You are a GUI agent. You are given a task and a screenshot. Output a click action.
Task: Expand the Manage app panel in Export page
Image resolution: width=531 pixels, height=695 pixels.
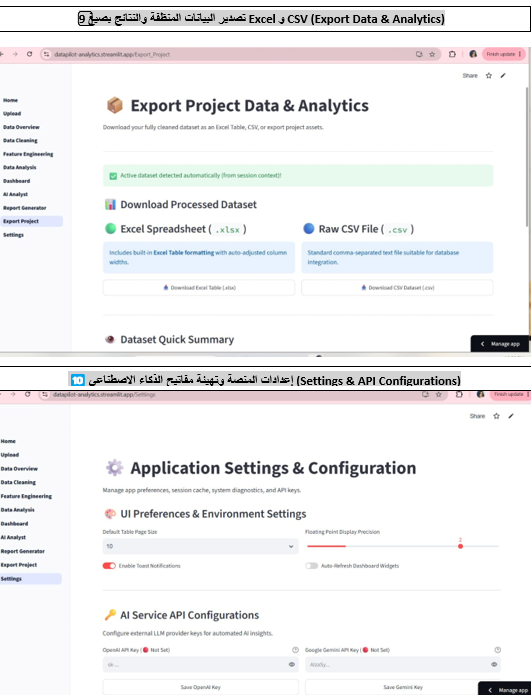tap(500, 344)
